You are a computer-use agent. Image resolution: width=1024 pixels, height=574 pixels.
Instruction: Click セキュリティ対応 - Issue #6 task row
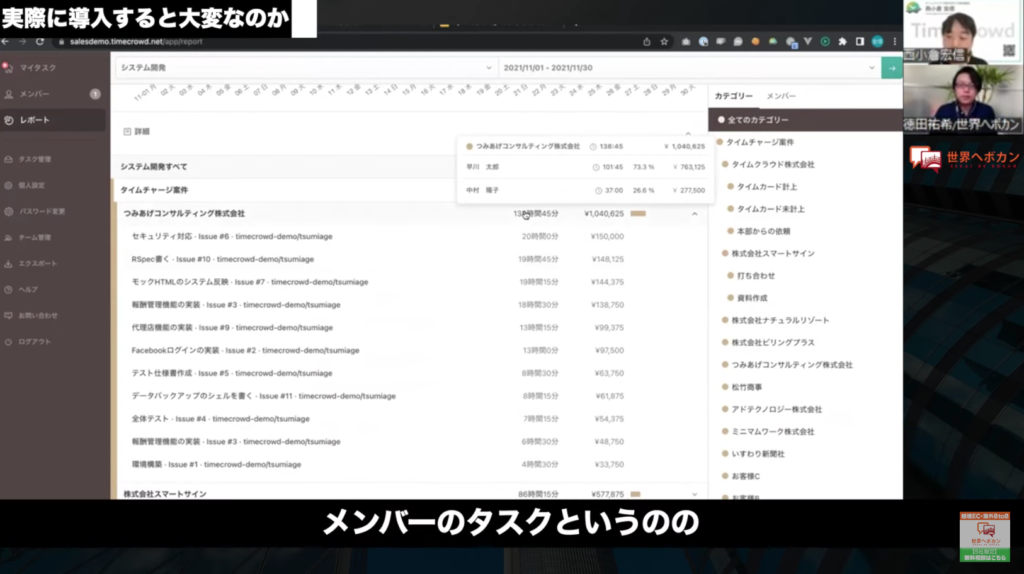coord(410,236)
